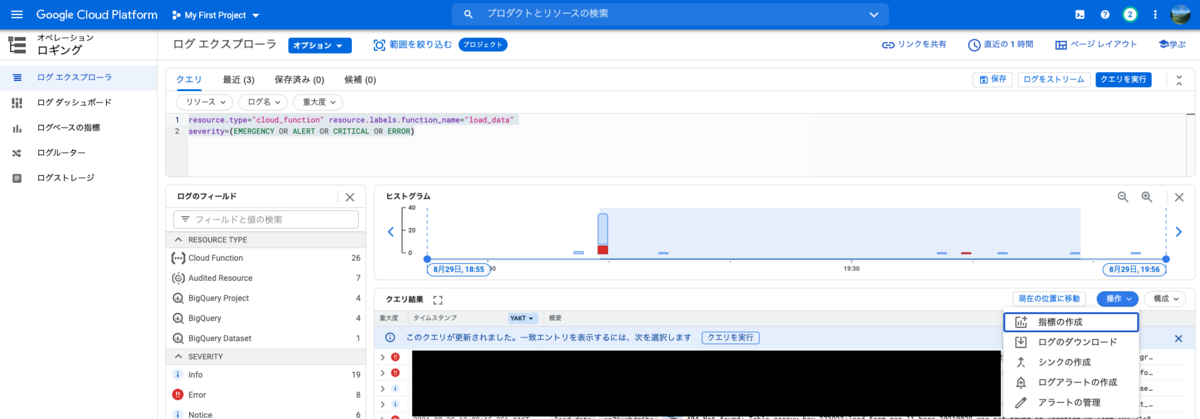The image size is (1200, 419).
Task: Click the プロジェクト scope chip
Action: point(482,45)
